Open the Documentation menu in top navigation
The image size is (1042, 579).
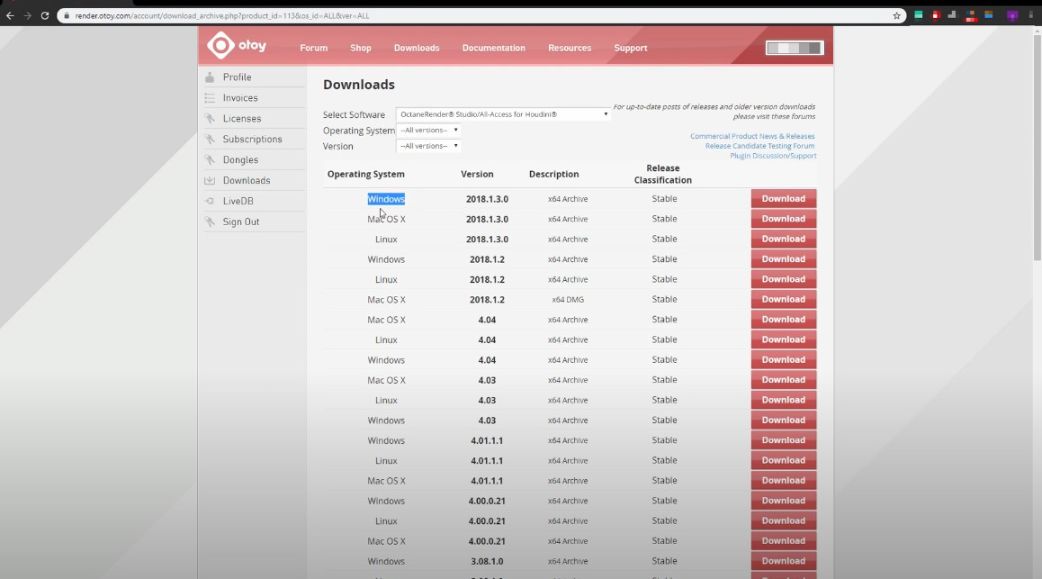point(493,48)
